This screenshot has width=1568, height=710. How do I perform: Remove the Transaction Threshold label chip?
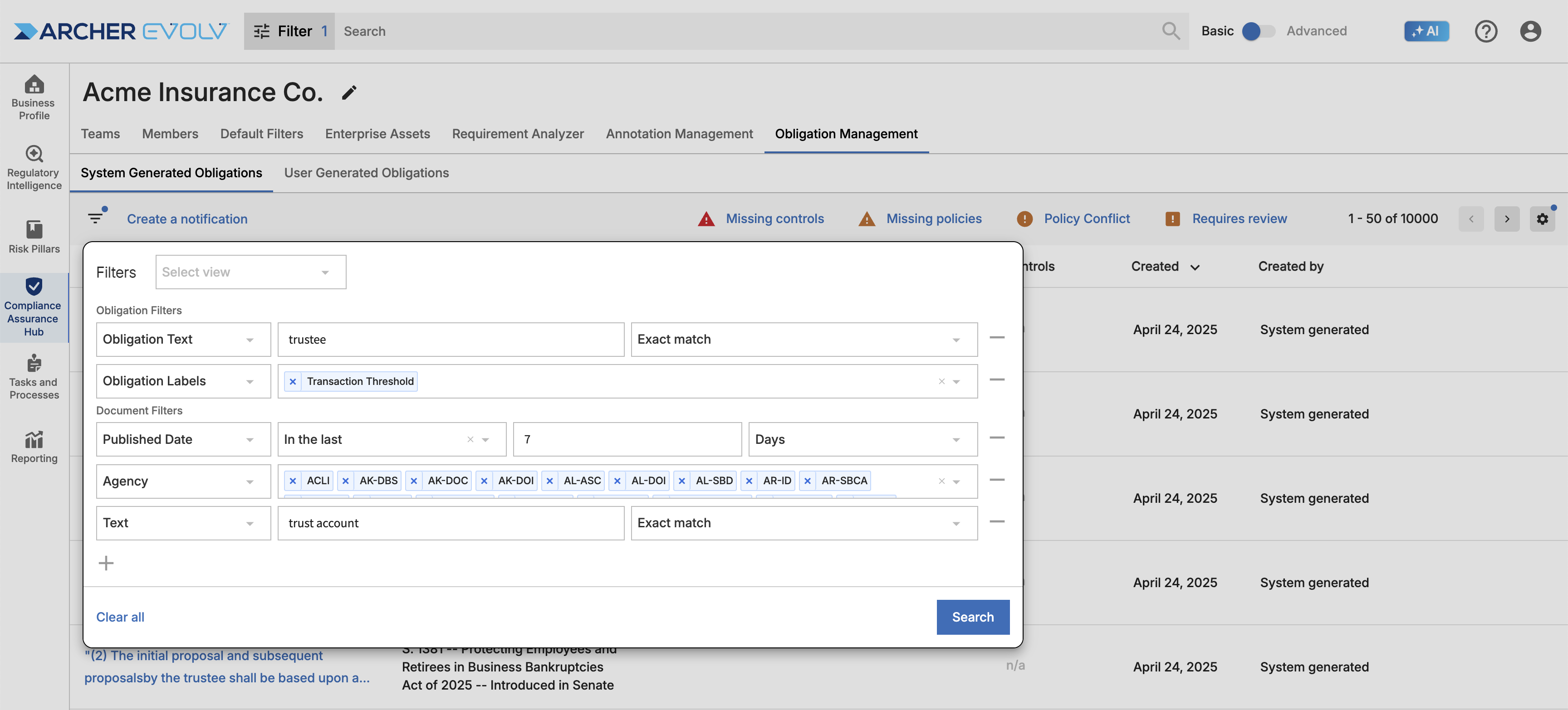point(293,381)
